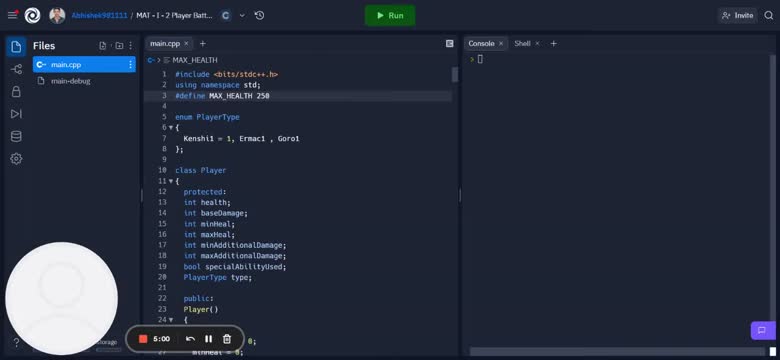This screenshot has height=360, width=780.
Task: Select the Files sidebar icon
Action: [16, 47]
